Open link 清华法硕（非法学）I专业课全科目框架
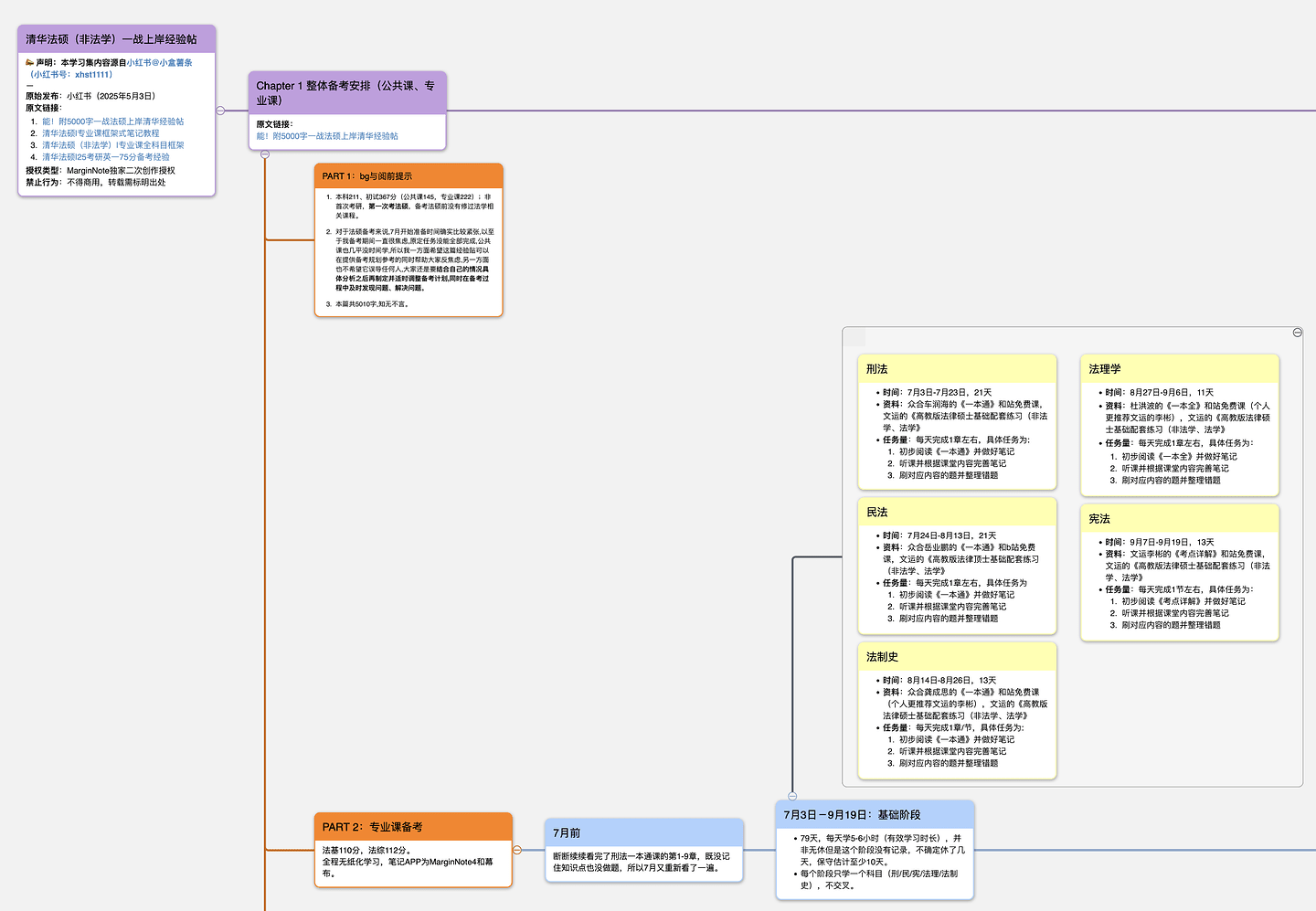 pos(112,145)
